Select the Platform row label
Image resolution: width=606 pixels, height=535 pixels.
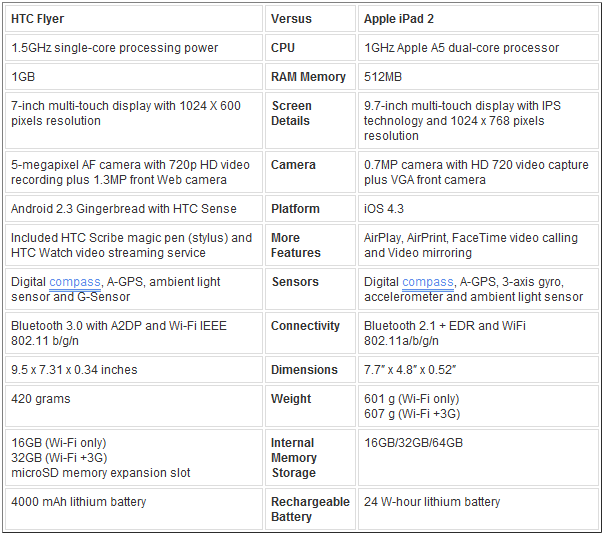coord(295,209)
